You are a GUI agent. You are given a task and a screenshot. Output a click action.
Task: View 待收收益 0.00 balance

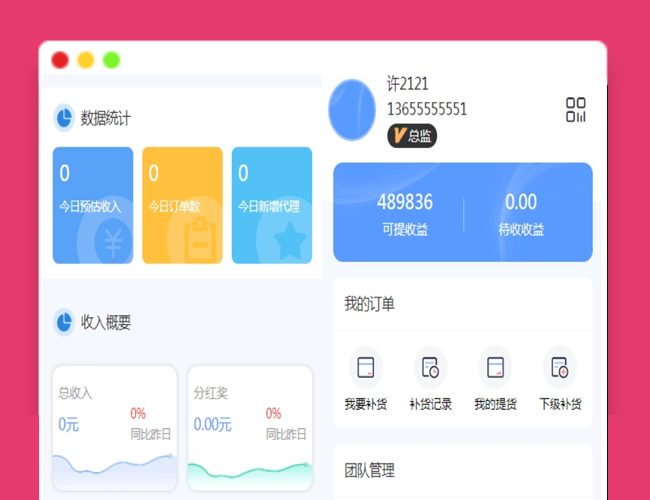click(521, 214)
